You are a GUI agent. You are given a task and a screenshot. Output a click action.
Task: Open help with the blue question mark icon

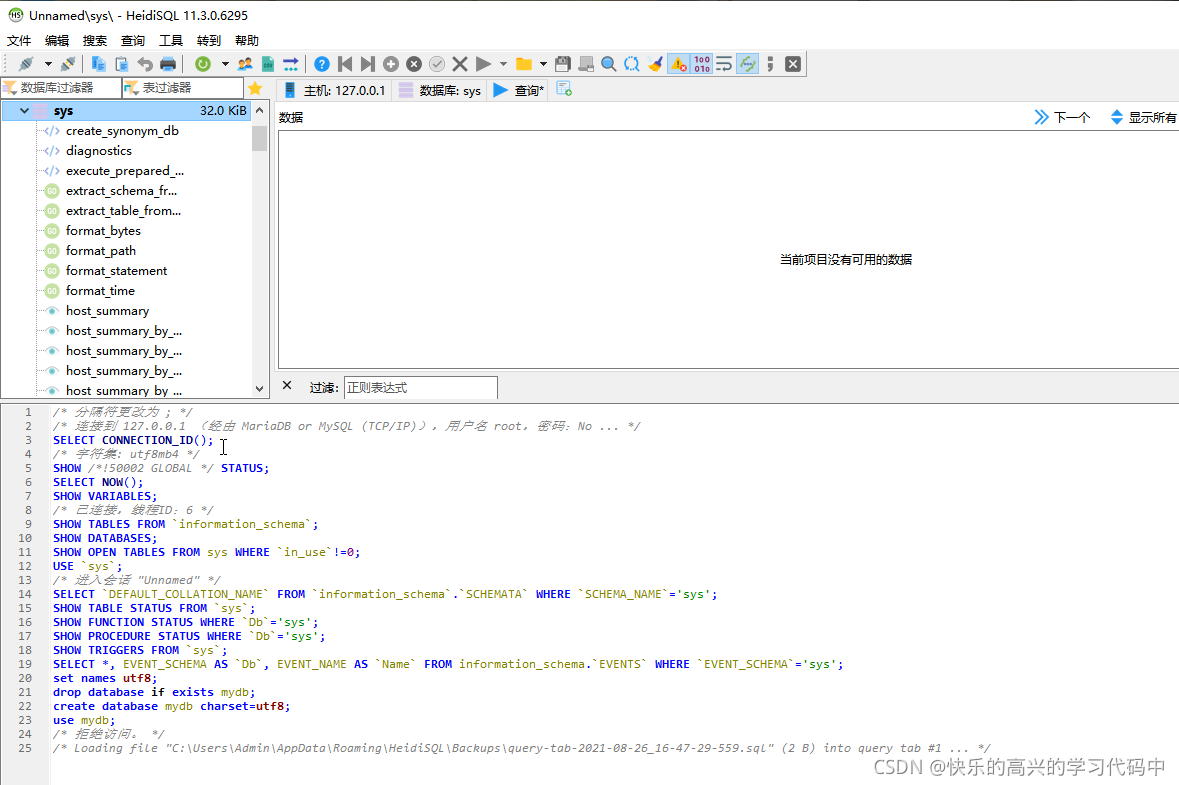pyautogui.click(x=322, y=64)
